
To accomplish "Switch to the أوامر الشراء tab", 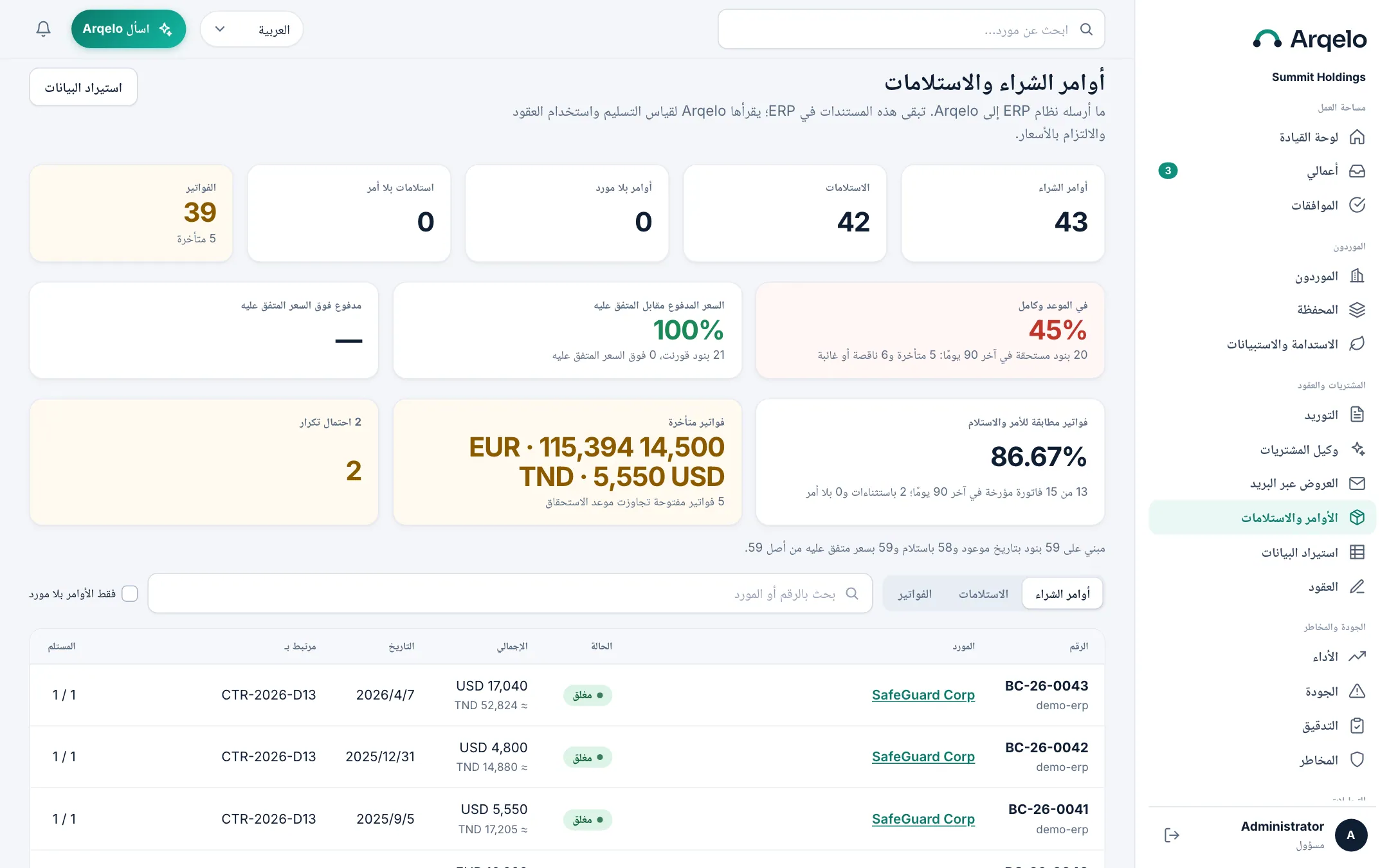I will click(1062, 593).
